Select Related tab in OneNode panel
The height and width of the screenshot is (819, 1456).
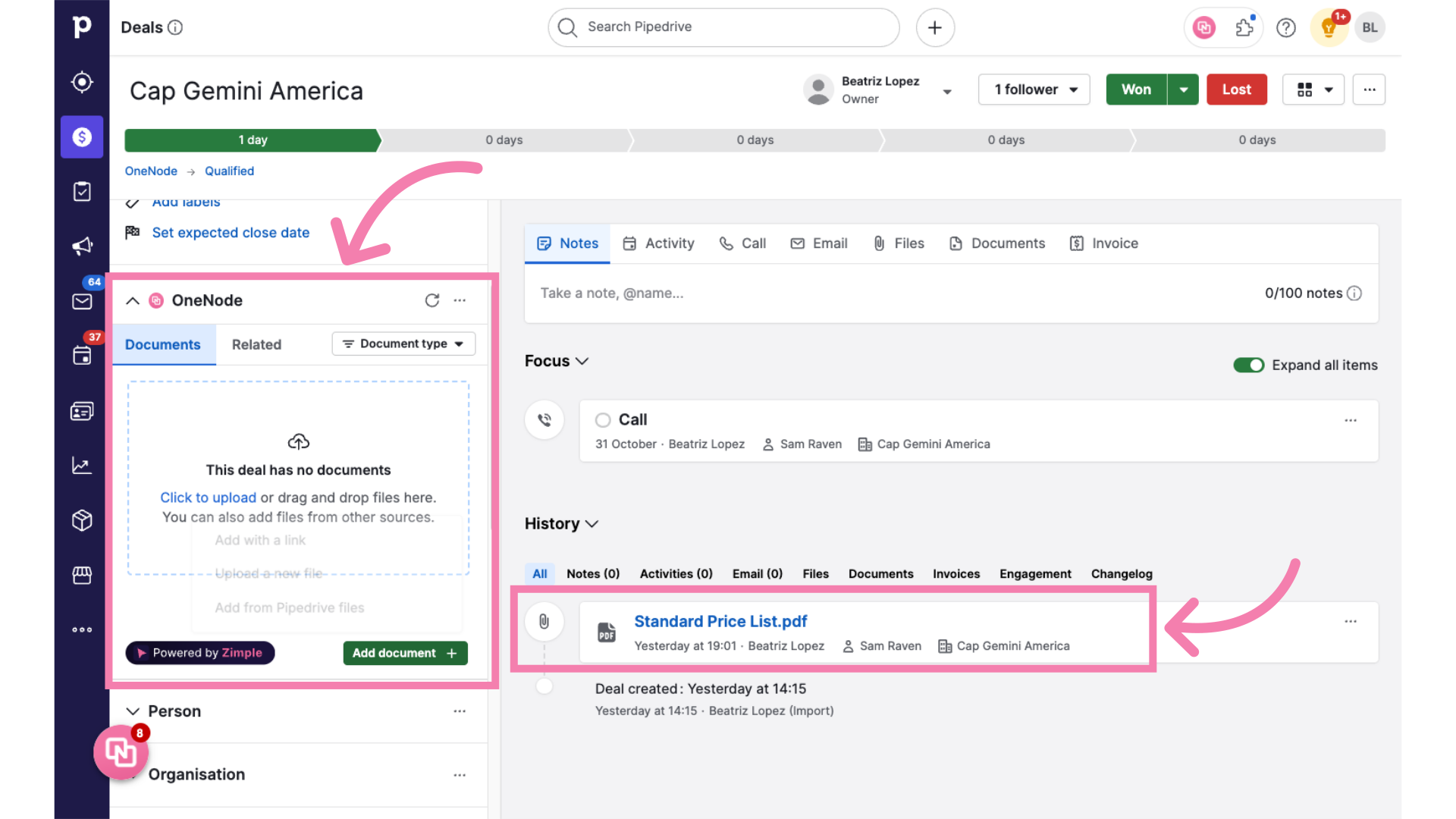click(x=256, y=344)
